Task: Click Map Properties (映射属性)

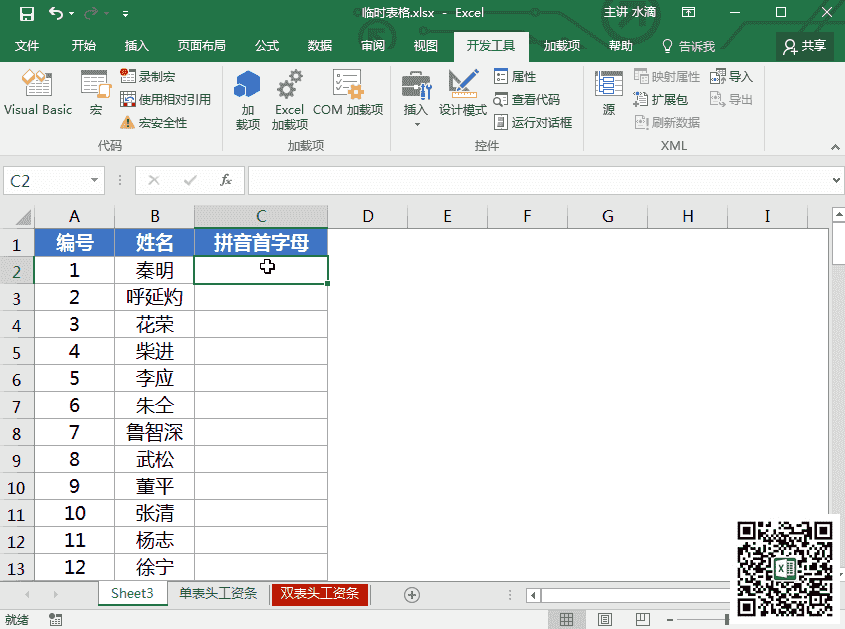Action: (667, 77)
